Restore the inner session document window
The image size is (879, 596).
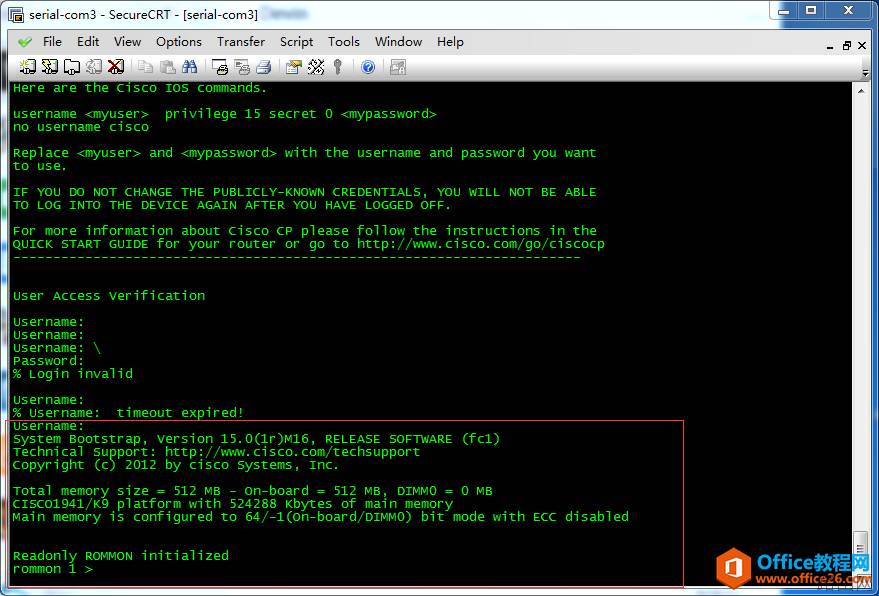(846, 46)
